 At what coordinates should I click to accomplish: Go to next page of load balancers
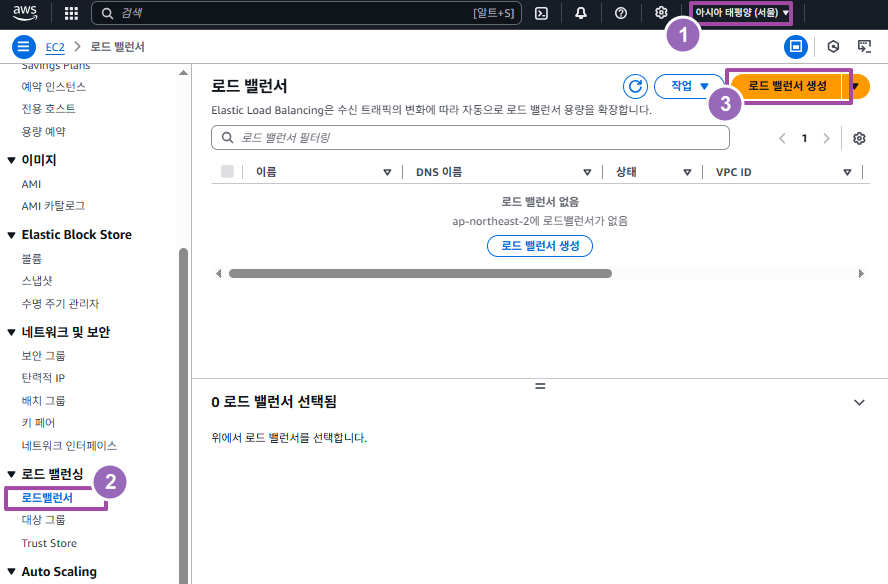click(x=826, y=138)
